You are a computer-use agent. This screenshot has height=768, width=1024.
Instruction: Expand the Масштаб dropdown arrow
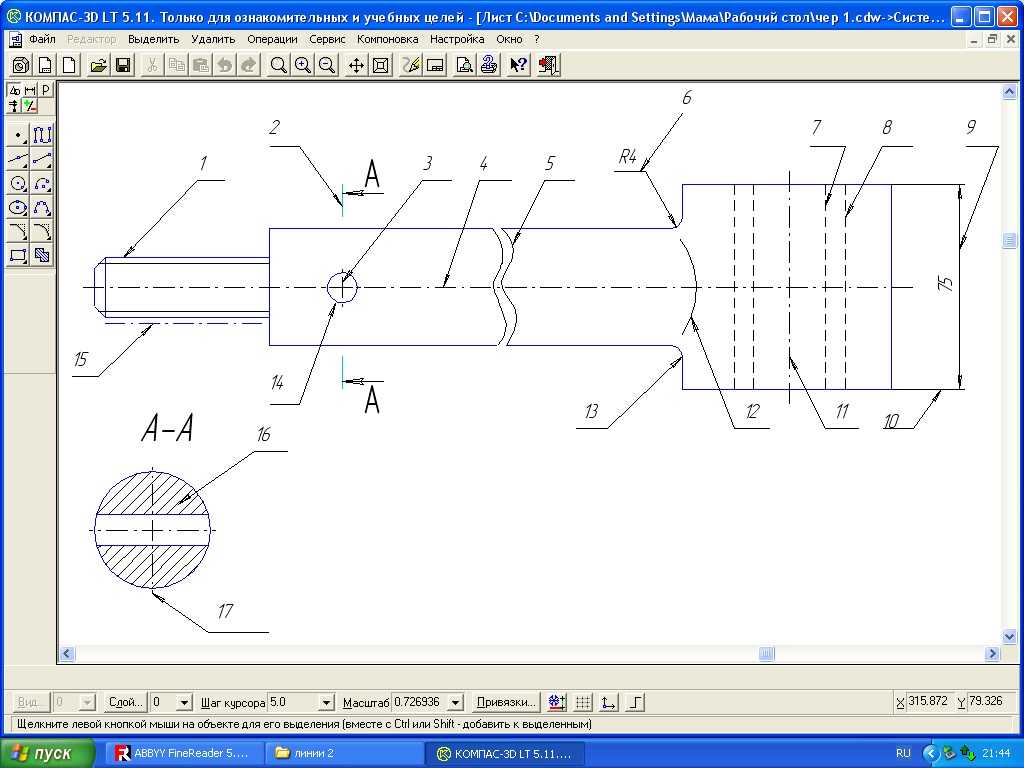pyautogui.click(x=456, y=702)
